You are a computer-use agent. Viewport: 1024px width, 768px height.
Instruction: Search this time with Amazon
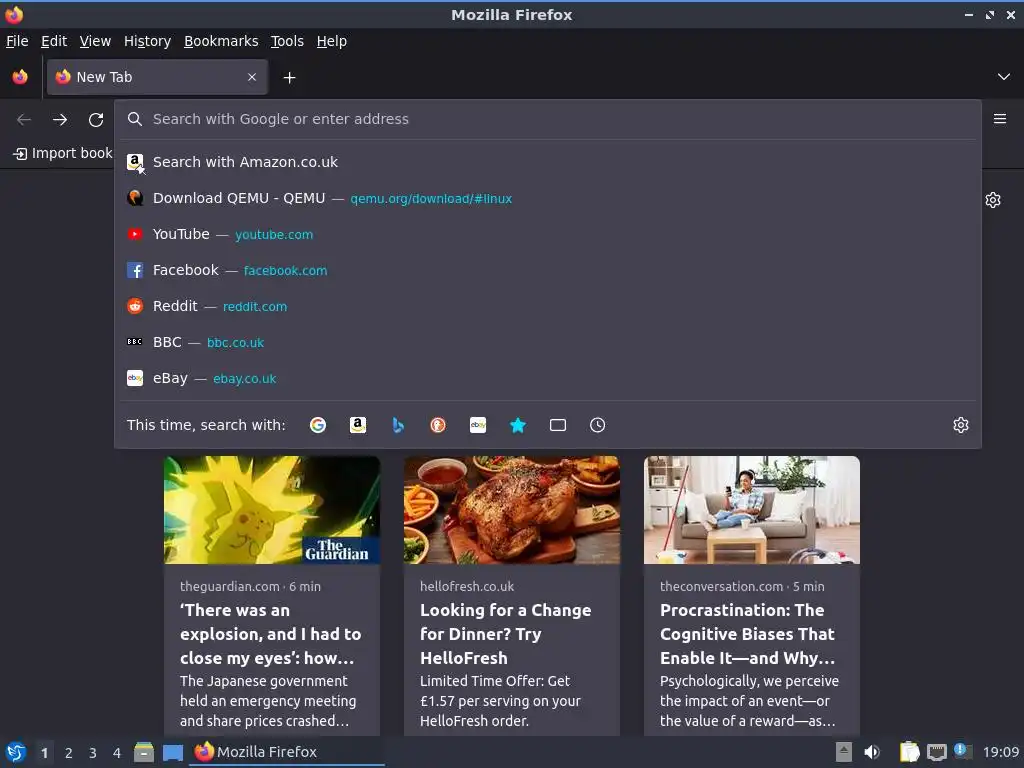pos(358,425)
